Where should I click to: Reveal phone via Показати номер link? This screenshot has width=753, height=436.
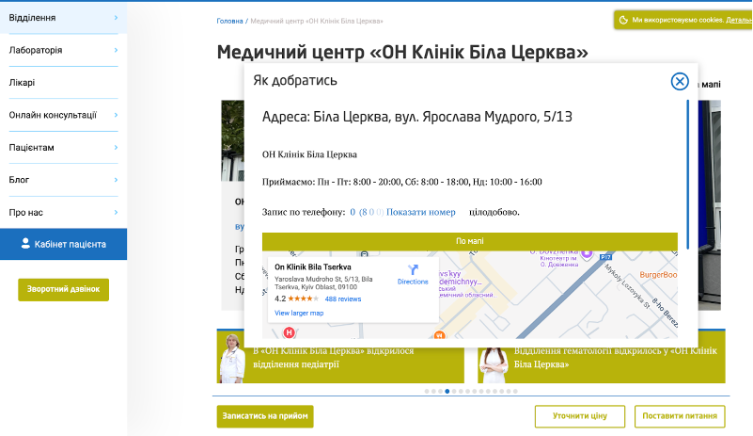[x=420, y=212]
